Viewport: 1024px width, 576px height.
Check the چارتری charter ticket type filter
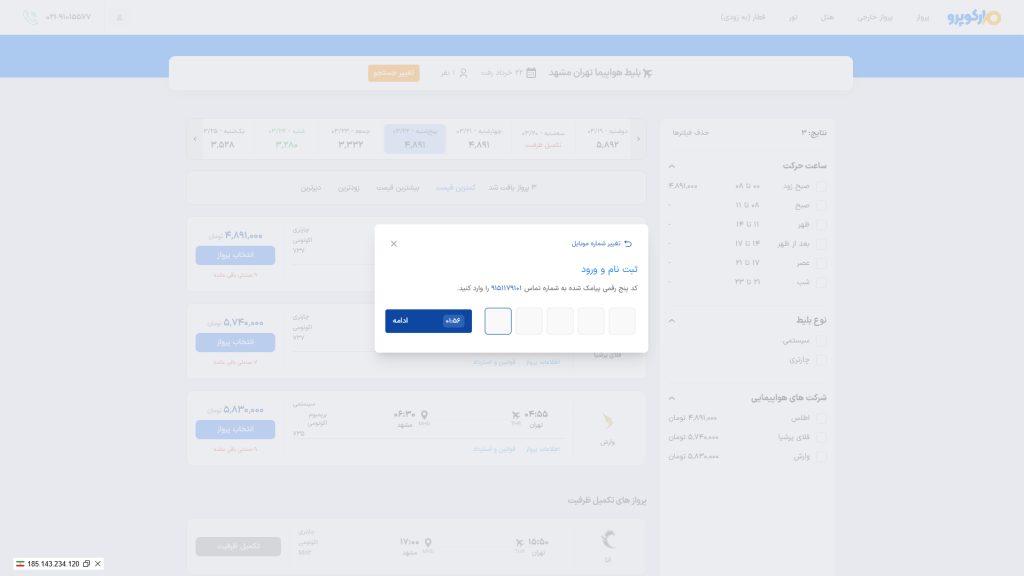point(821,360)
